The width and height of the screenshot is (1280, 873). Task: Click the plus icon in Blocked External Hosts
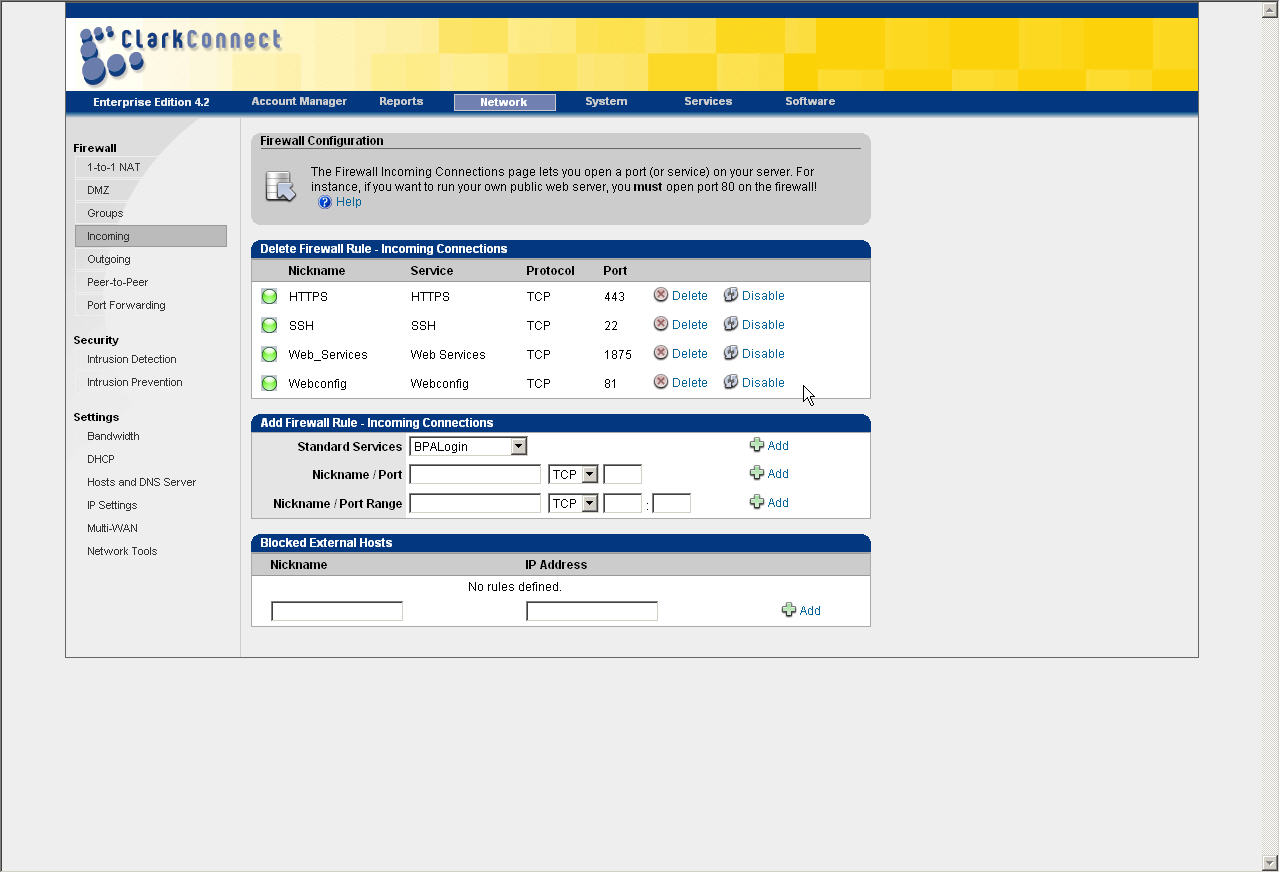[x=789, y=610]
